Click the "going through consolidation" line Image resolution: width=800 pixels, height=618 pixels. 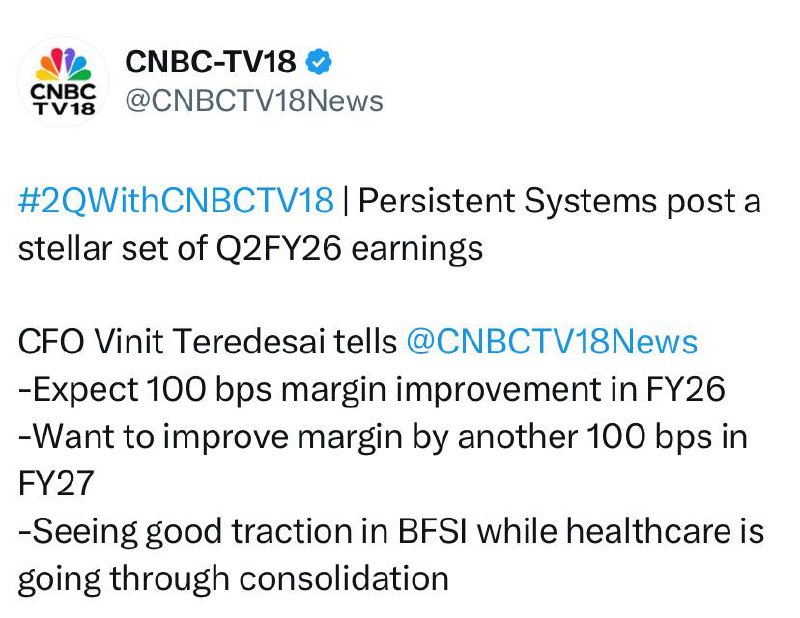point(232,577)
